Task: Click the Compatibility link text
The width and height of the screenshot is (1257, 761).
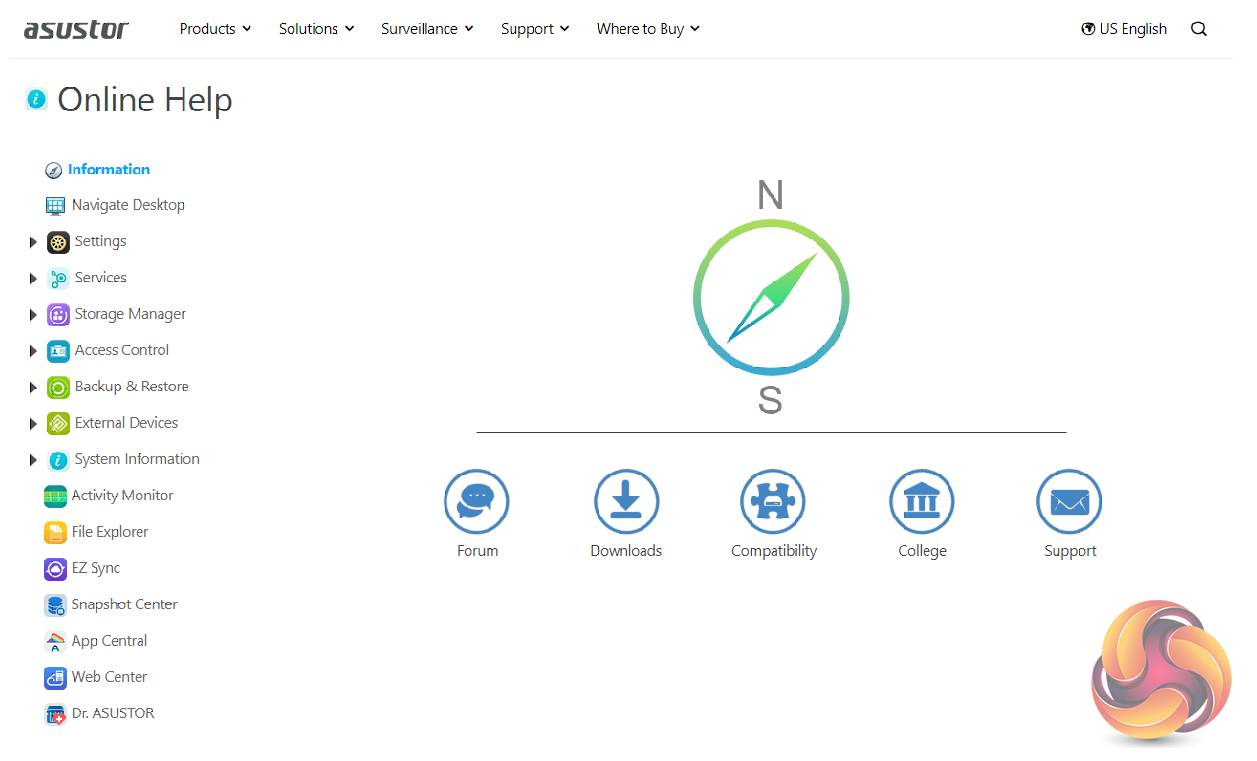Action: point(774,551)
